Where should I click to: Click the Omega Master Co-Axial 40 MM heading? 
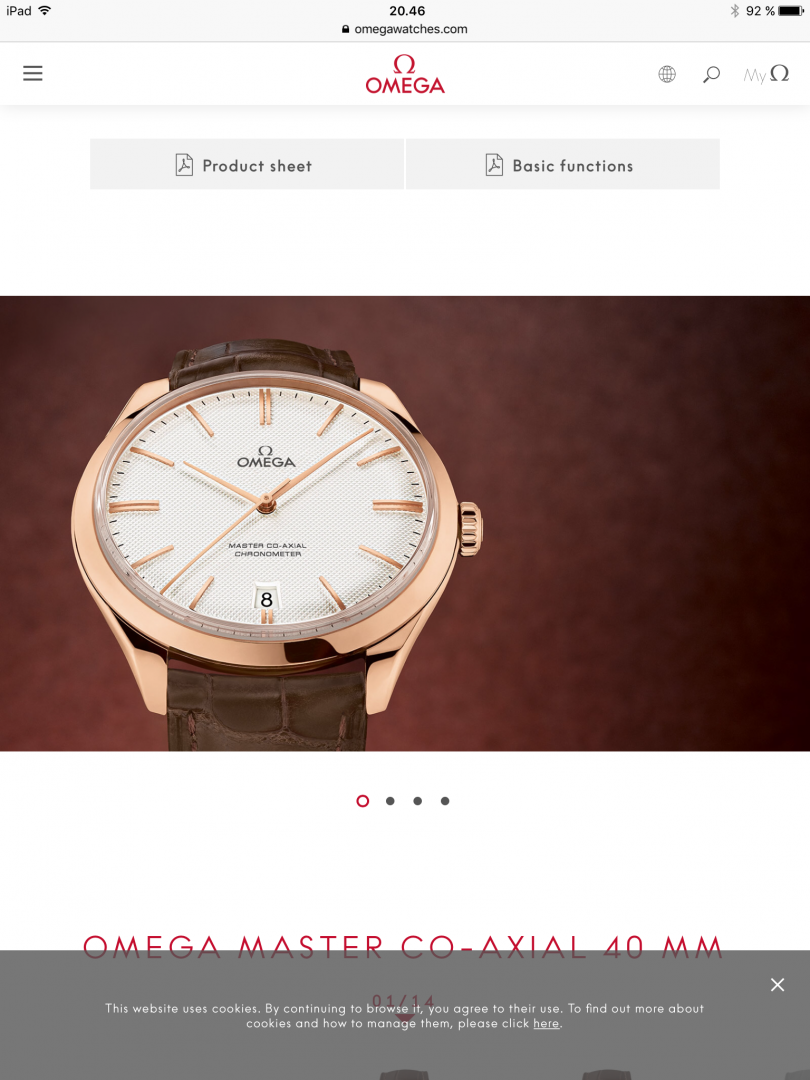tap(403, 947)
